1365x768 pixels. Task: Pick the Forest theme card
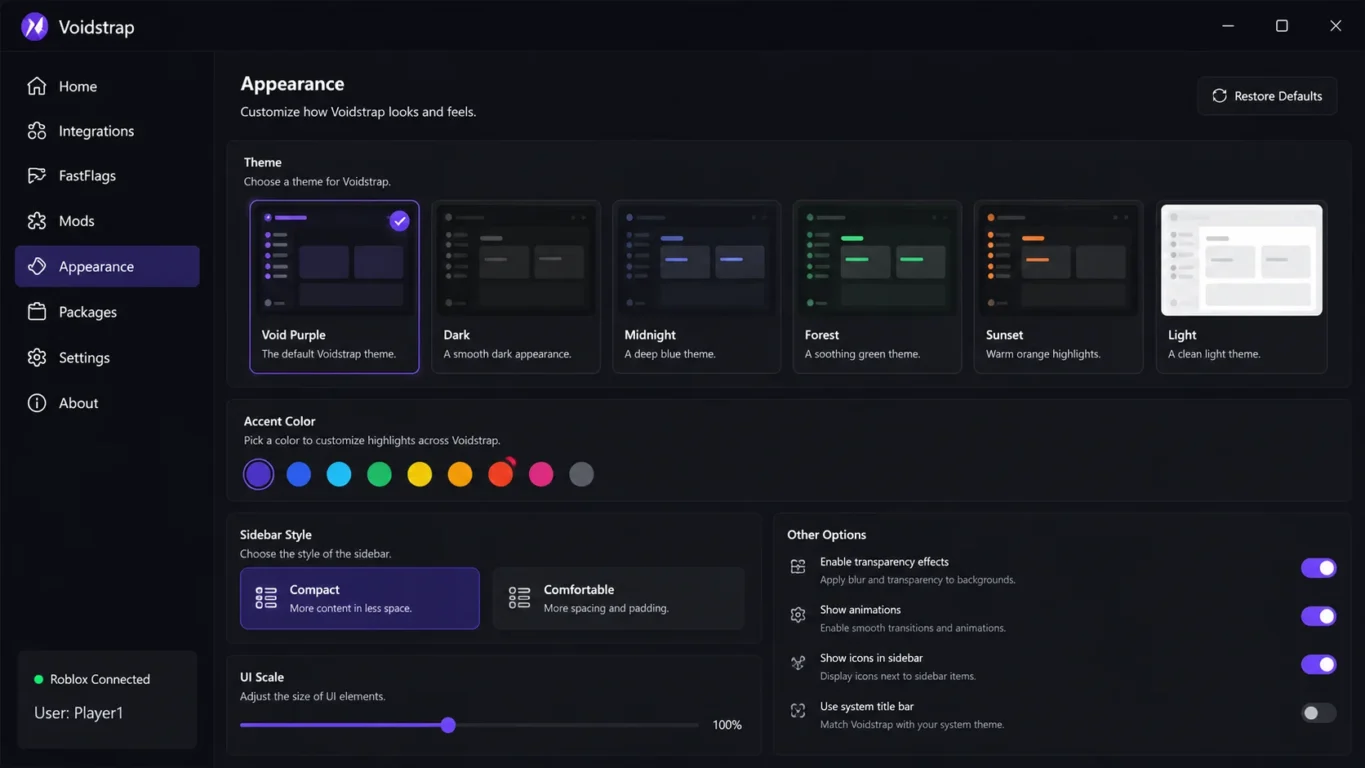[877, 287]
